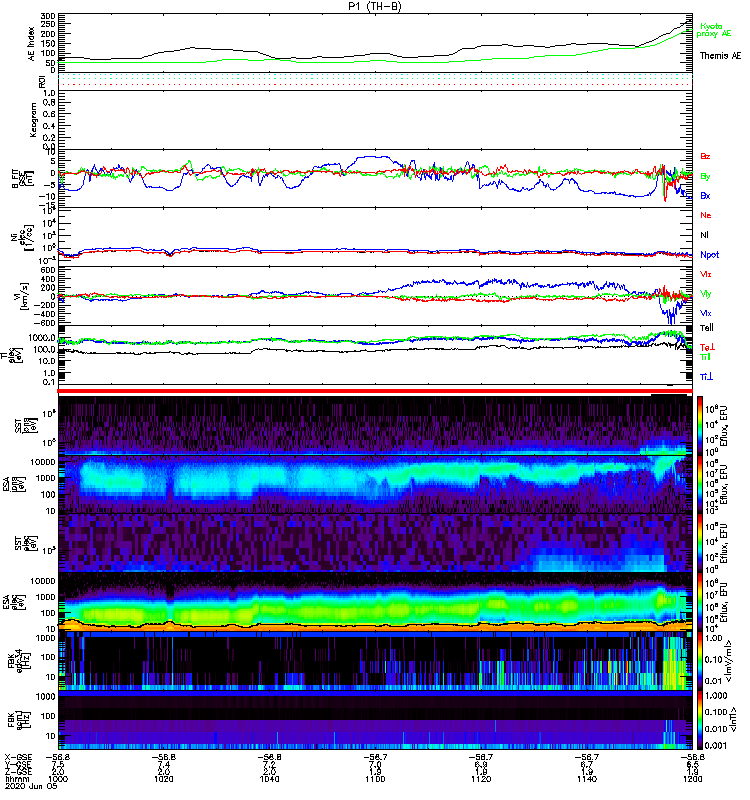Click the ESA electron panel Eflux color bar
750x800 pixels.
pyautogui.click(x=700, y=603)
